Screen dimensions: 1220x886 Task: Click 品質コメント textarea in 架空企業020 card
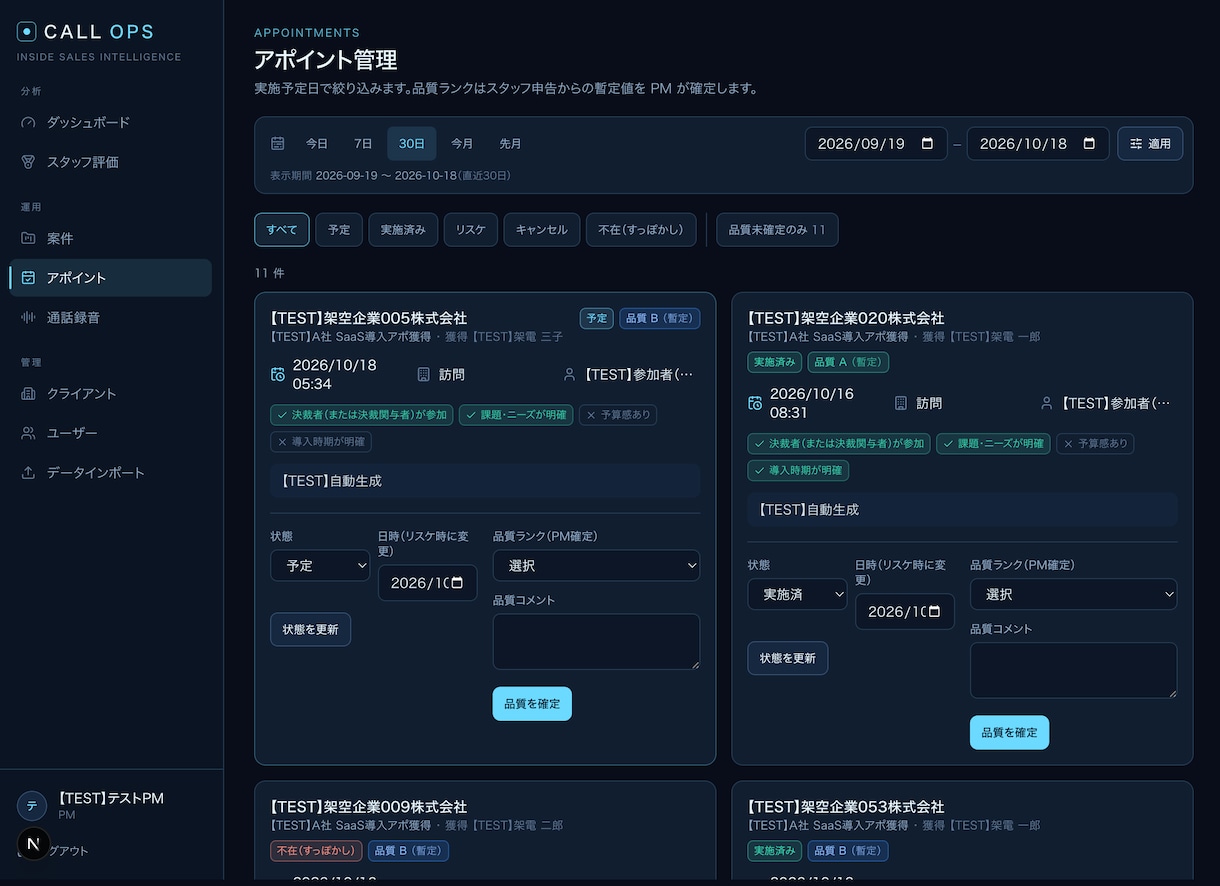(1073, 670)
